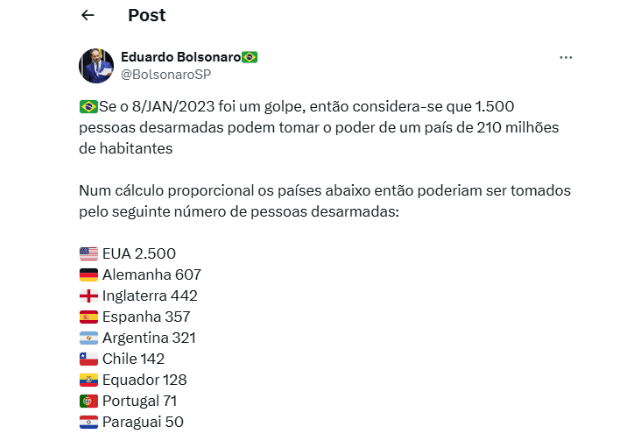Open the @BolsonaroSP handle link
The width and height of the screenshot is (640, 440).
click(165, 74)
